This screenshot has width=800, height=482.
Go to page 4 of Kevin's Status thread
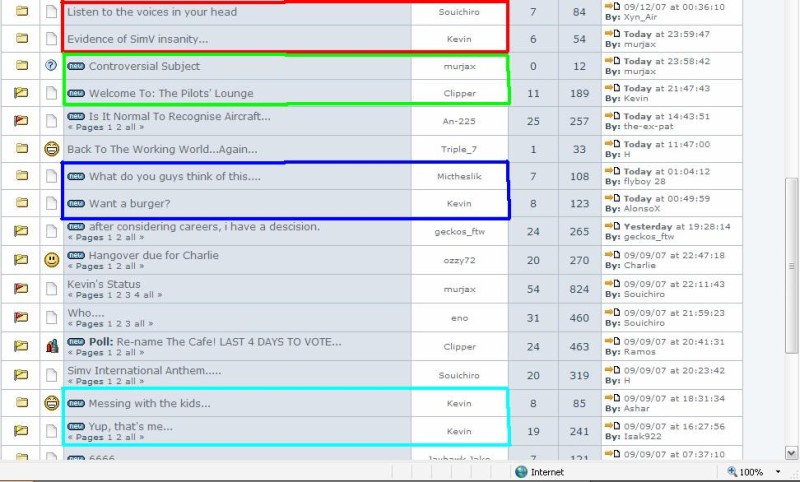137,295
